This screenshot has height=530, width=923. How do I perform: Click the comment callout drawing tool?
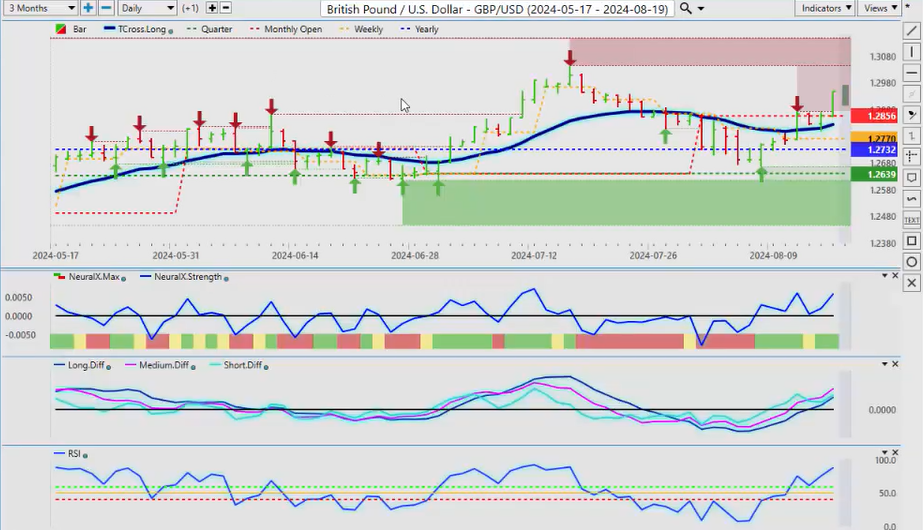coord(912,178)
